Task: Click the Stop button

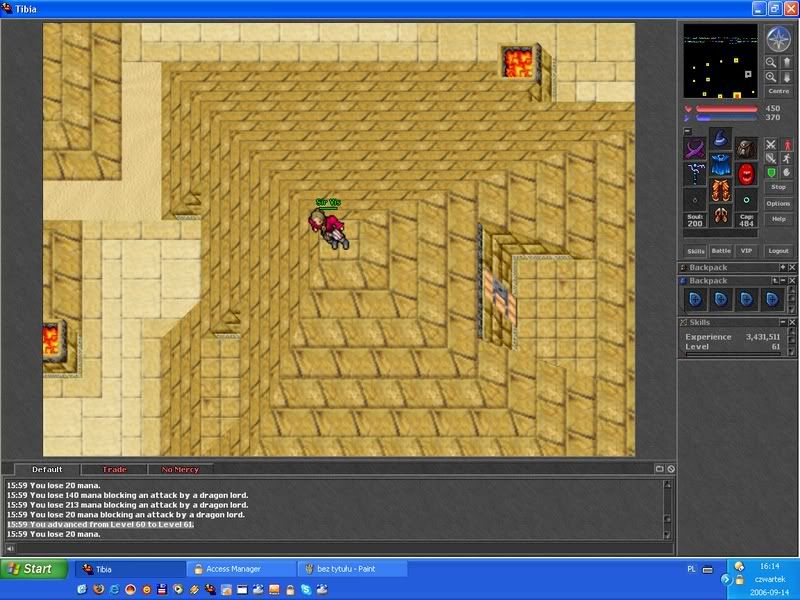Action: coord(779,187)
